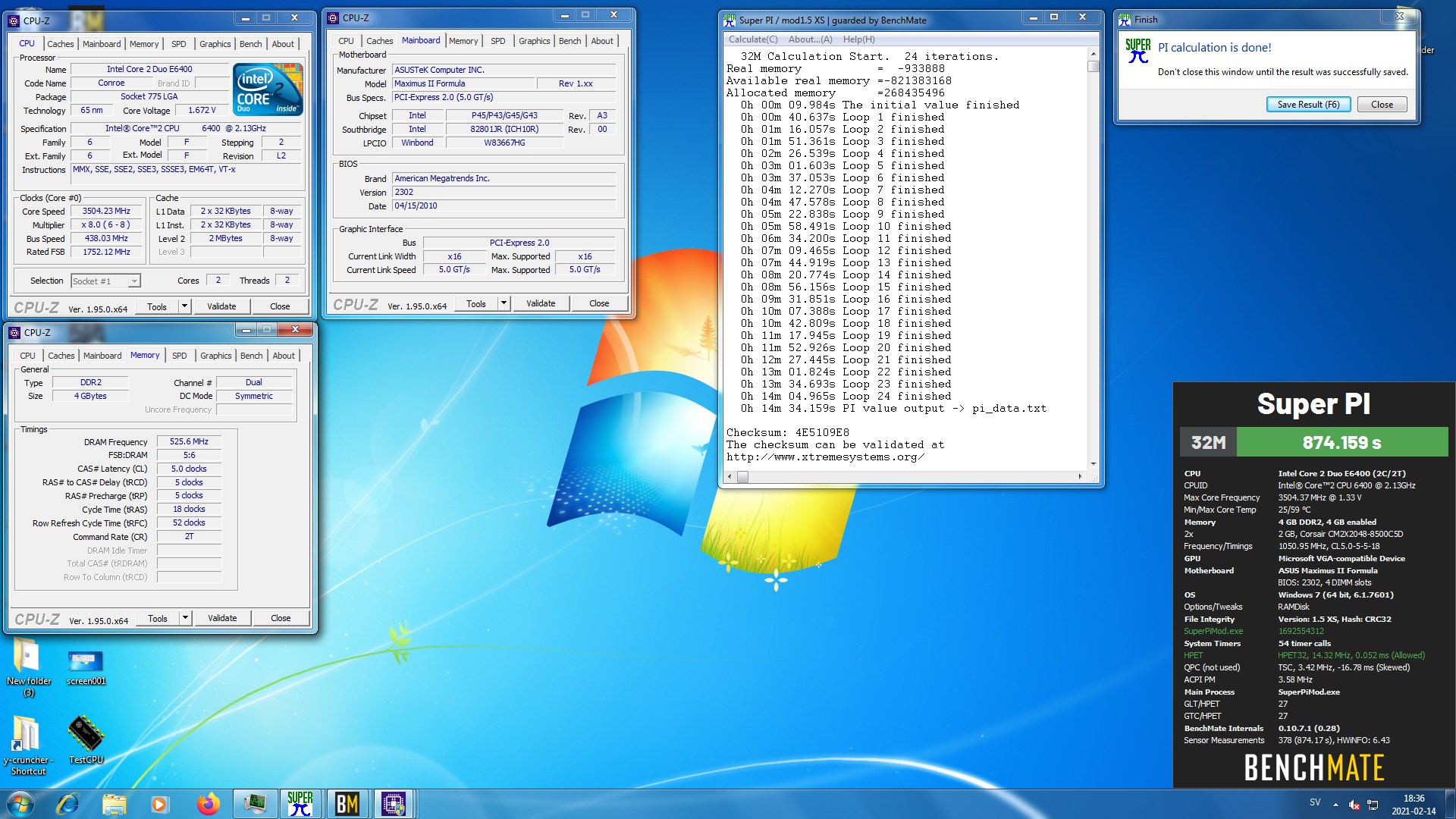Image resolution: width=1456 pixels, height=819 pixels.
Task: Open Bench tab in CPU window
Action: [x=251, y=44]
